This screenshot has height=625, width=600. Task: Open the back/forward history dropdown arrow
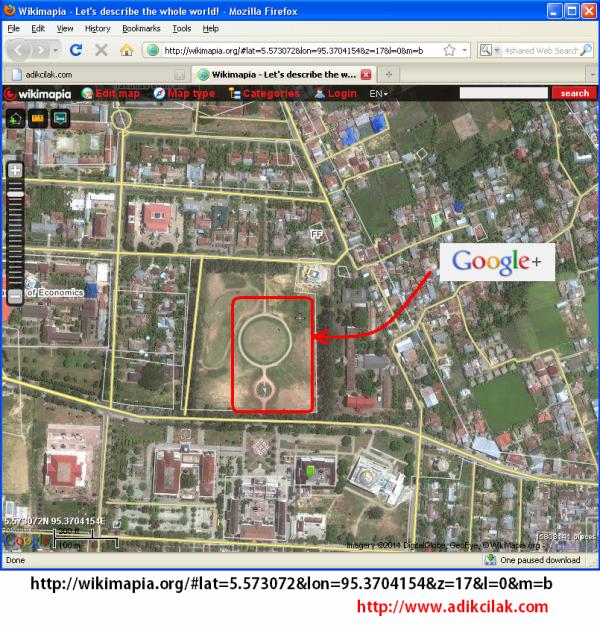click(55, 50)
